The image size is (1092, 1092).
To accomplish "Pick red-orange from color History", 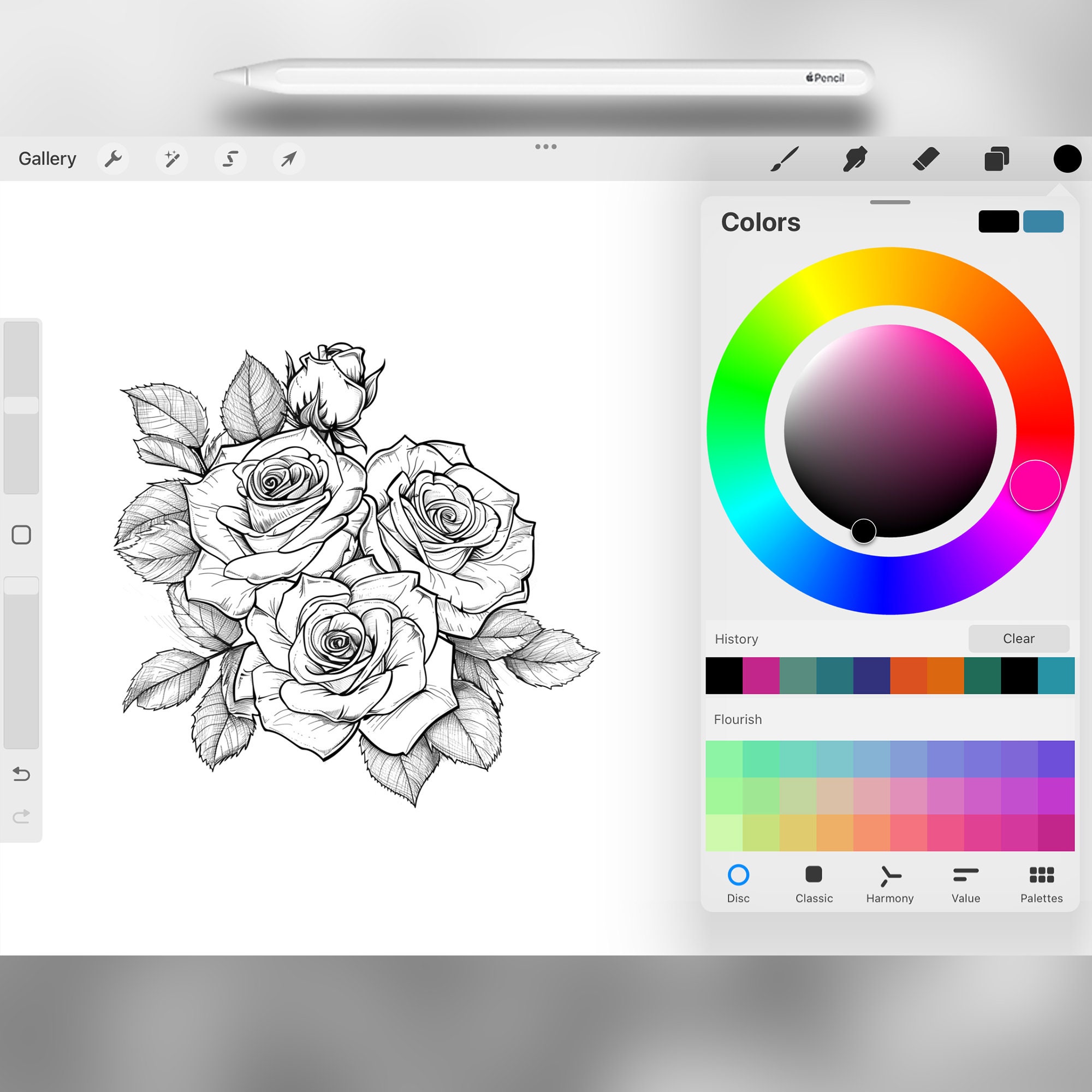I will tap(909, 675).
